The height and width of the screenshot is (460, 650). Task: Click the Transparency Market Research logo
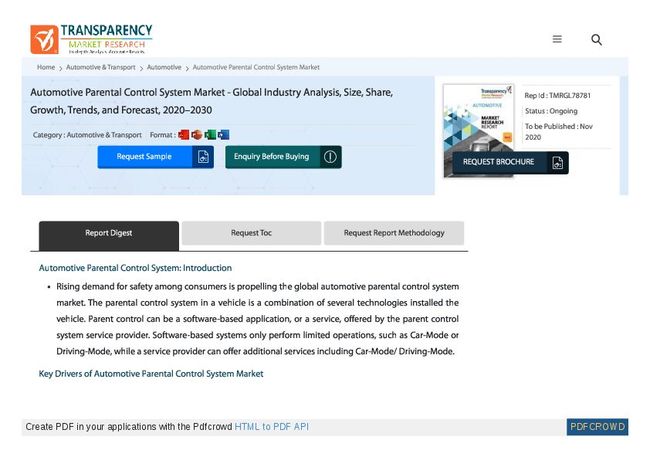pyautogui.click(x=91, y=39)
